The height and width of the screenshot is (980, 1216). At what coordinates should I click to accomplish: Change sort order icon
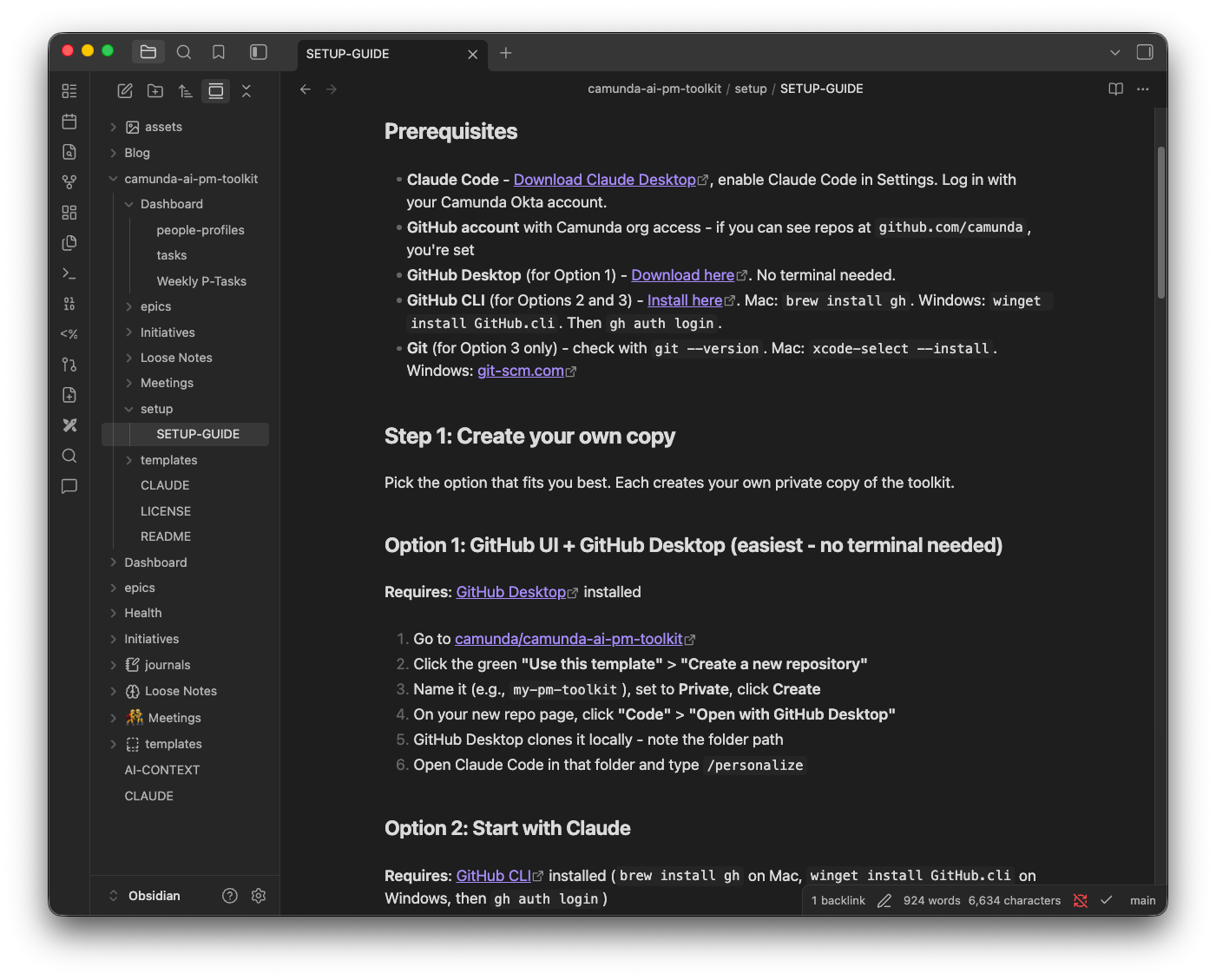(x=186, y=90)
